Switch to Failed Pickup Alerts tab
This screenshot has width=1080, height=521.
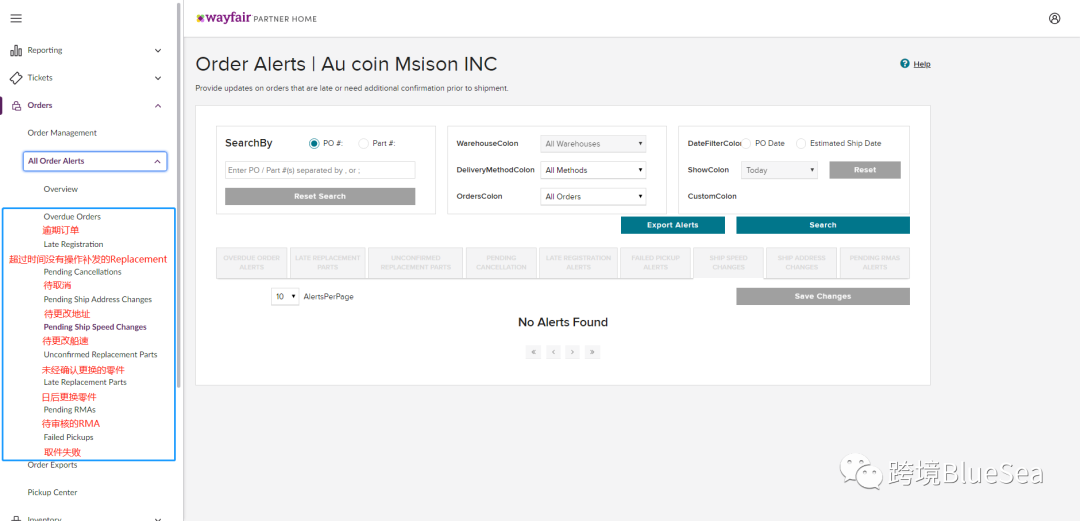(x=655, y=263)
